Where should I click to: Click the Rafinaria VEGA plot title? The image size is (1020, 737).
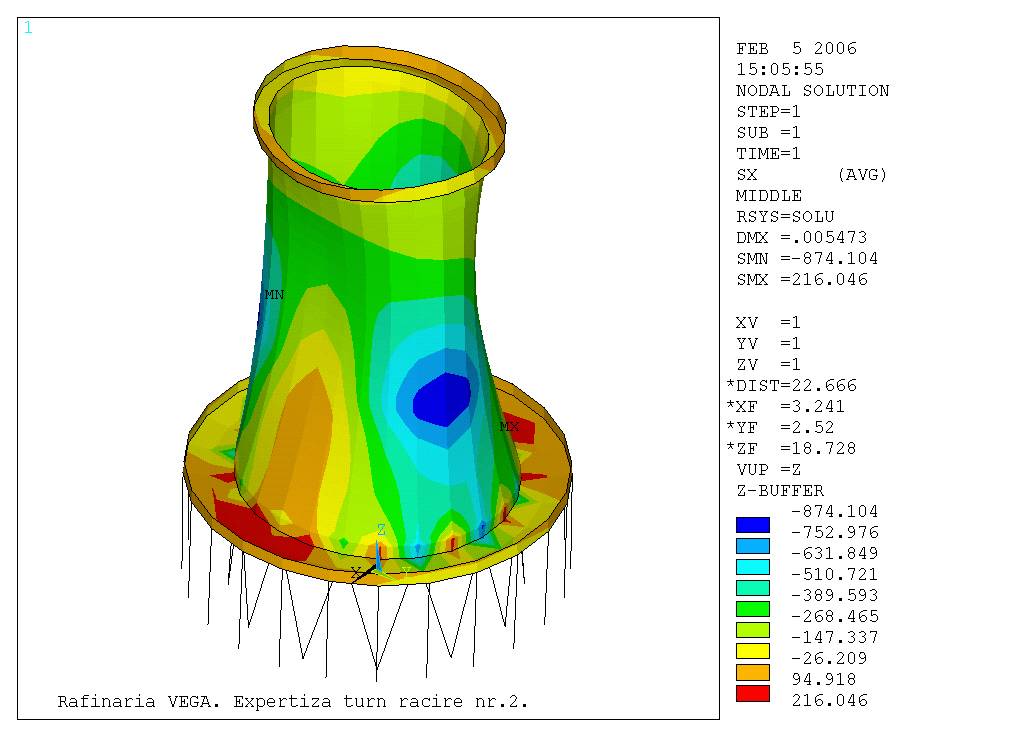292,701
